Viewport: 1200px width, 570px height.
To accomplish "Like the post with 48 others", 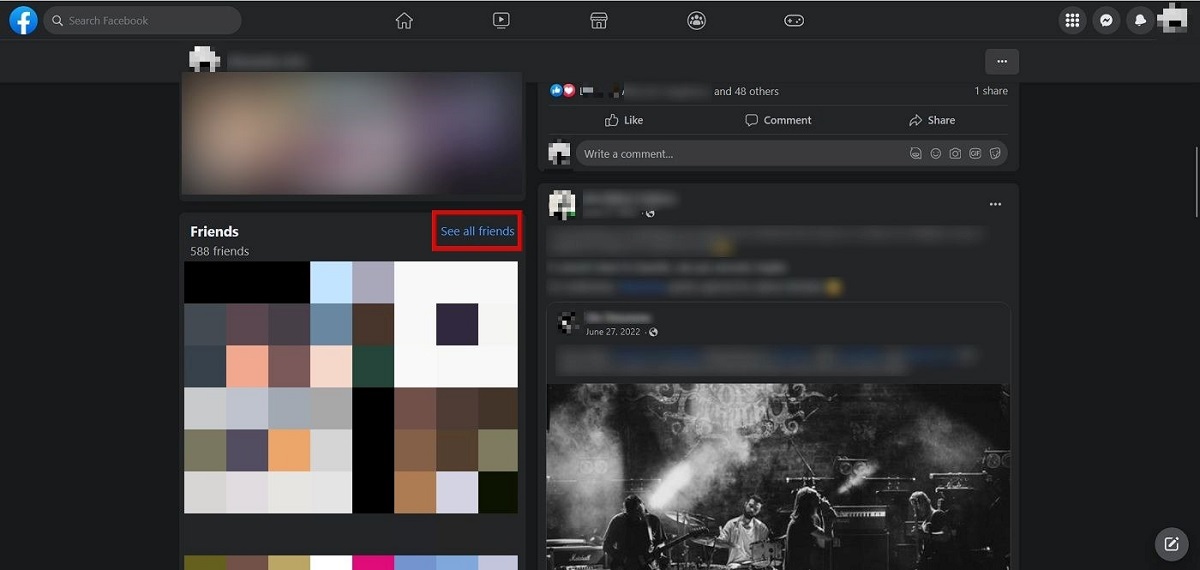I will (624, 120).
